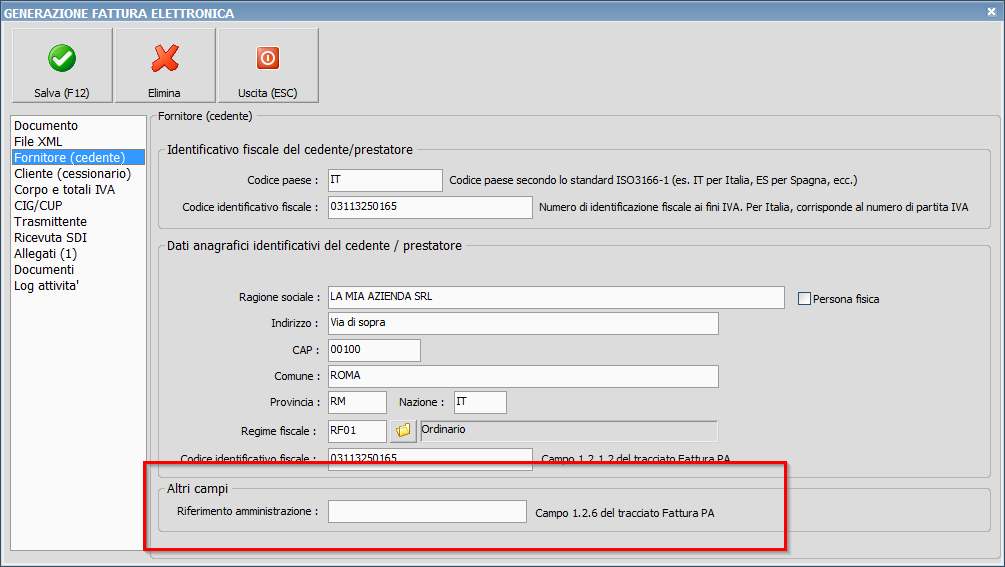Click the Codice paese input field

tap(385, 180)
